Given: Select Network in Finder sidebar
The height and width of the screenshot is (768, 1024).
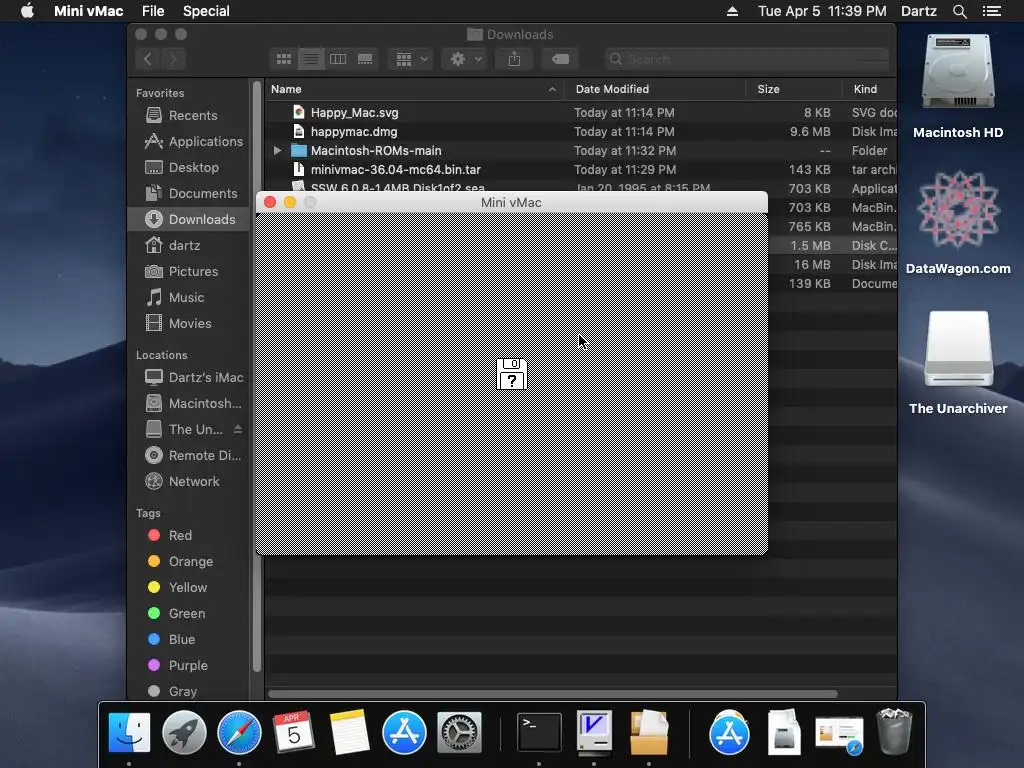Looking at the screenshot, I should [x=189, y=481].
